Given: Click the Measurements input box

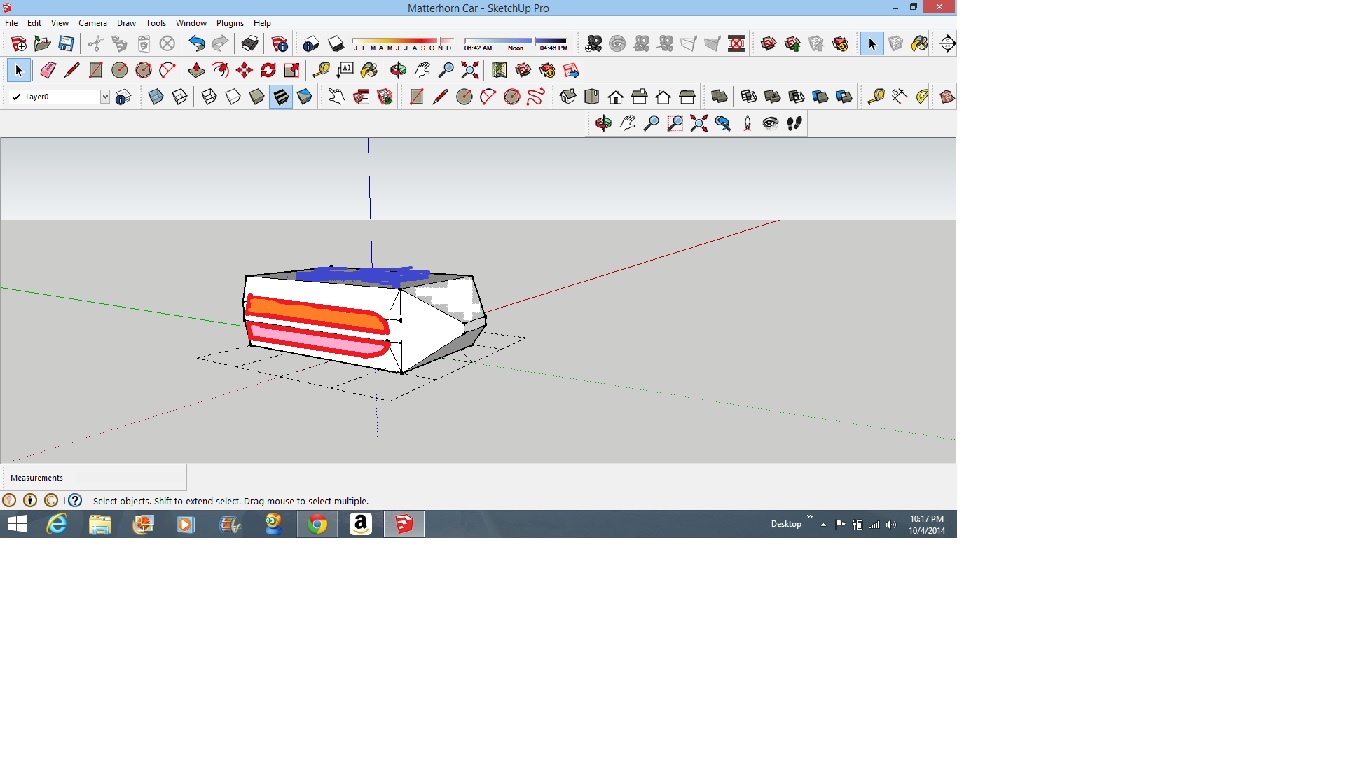Looking at the screenshot, I should coord(125,478).
